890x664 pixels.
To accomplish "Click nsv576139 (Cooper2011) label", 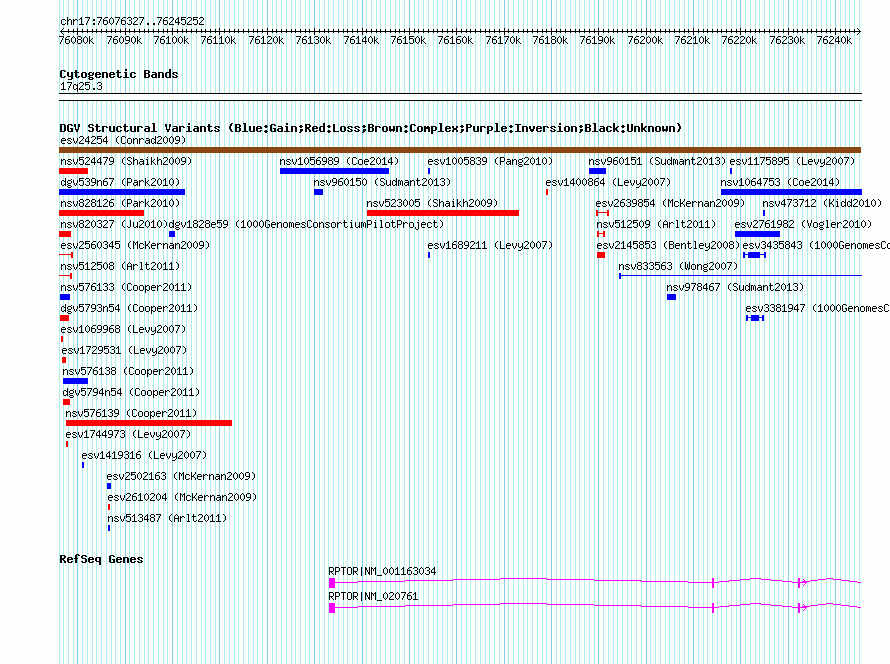I will pyautogui.click(x=131, y=413).
